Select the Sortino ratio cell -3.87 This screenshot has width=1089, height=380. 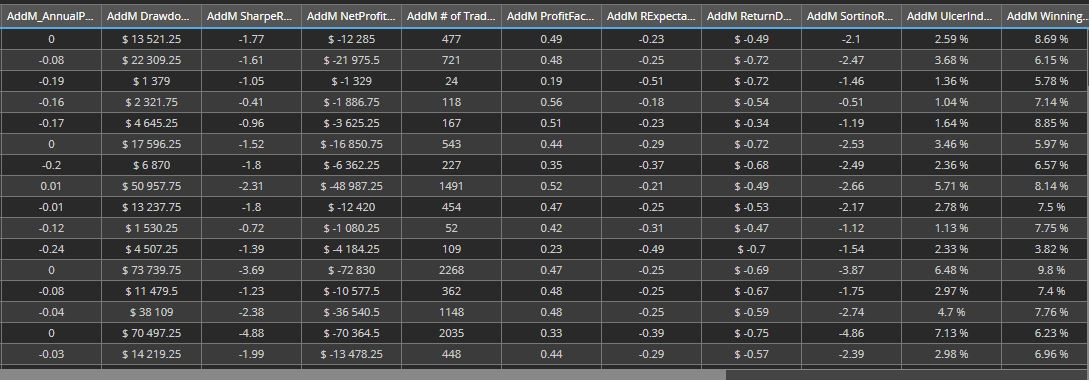(x=851, y=270)
